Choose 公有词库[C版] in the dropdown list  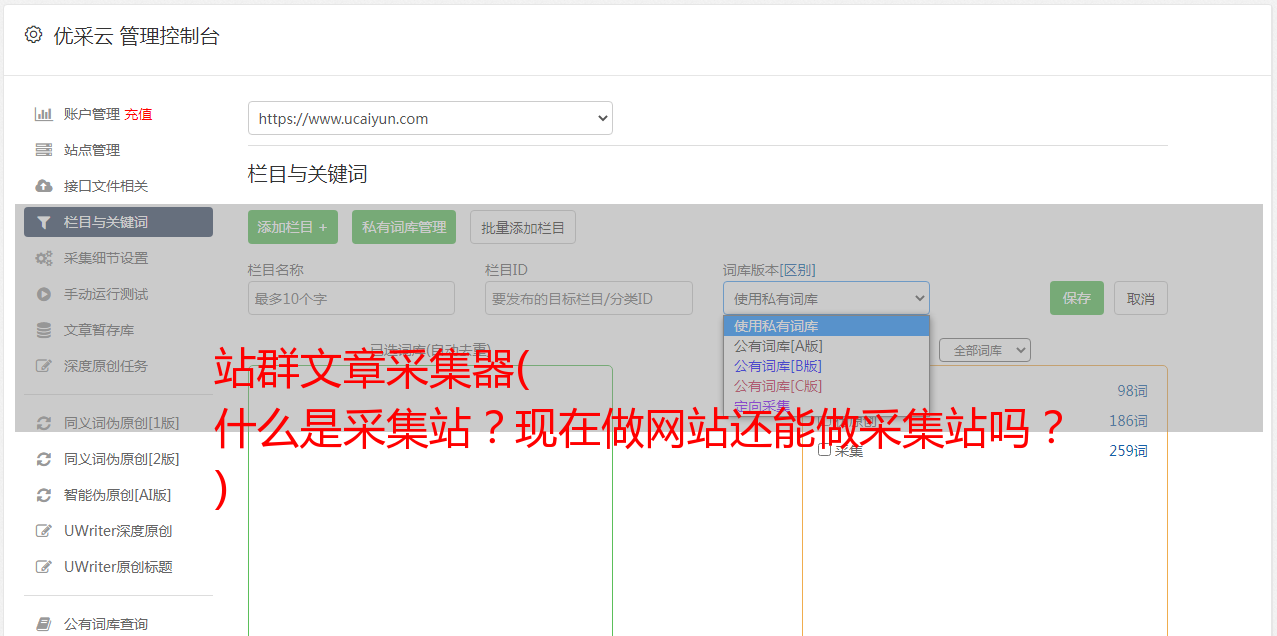pyautogui.click(x=826, y=386)
